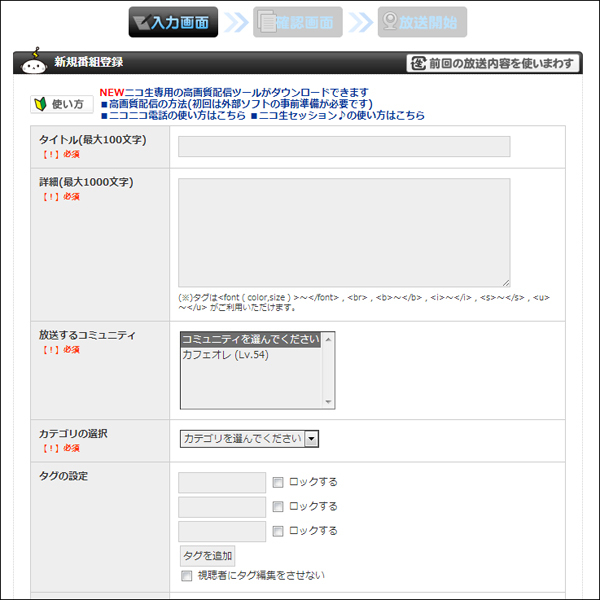Click the タグを追加 button

pos(207,555)
